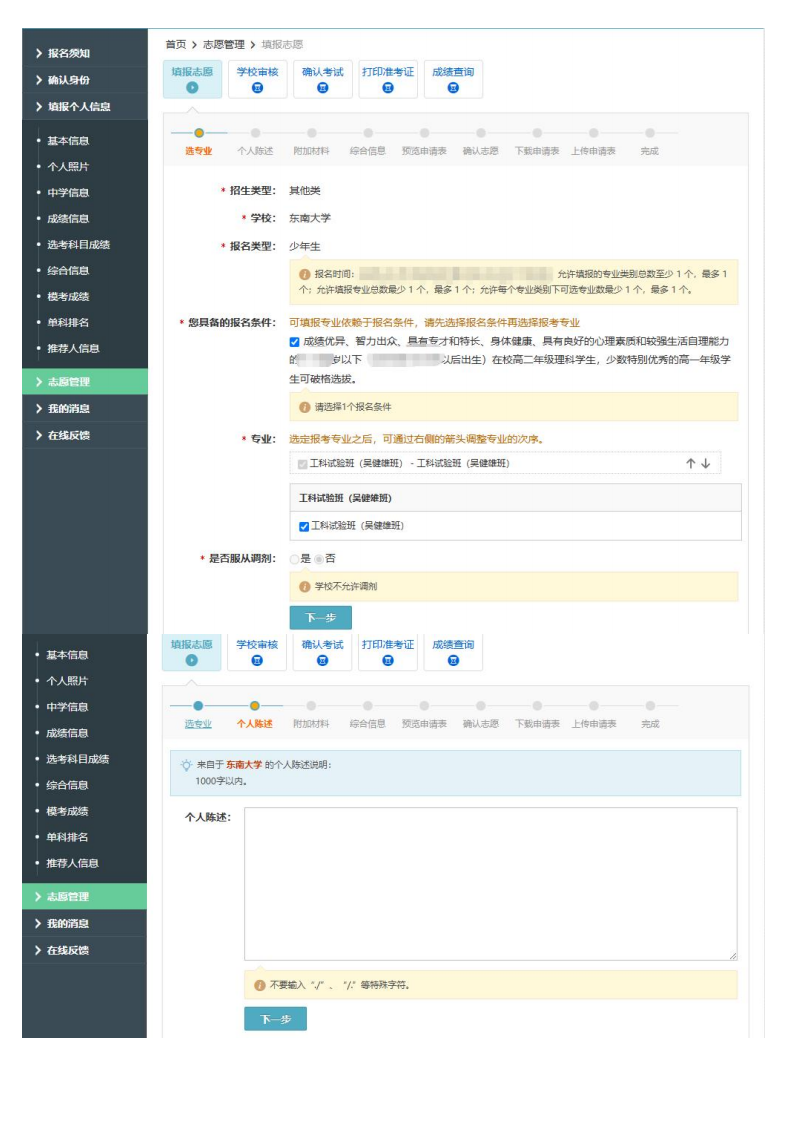Click 下一步 below the 个人陈述 text box
This screenshot has width=794, height=1123.
[x=275, y=1018]
